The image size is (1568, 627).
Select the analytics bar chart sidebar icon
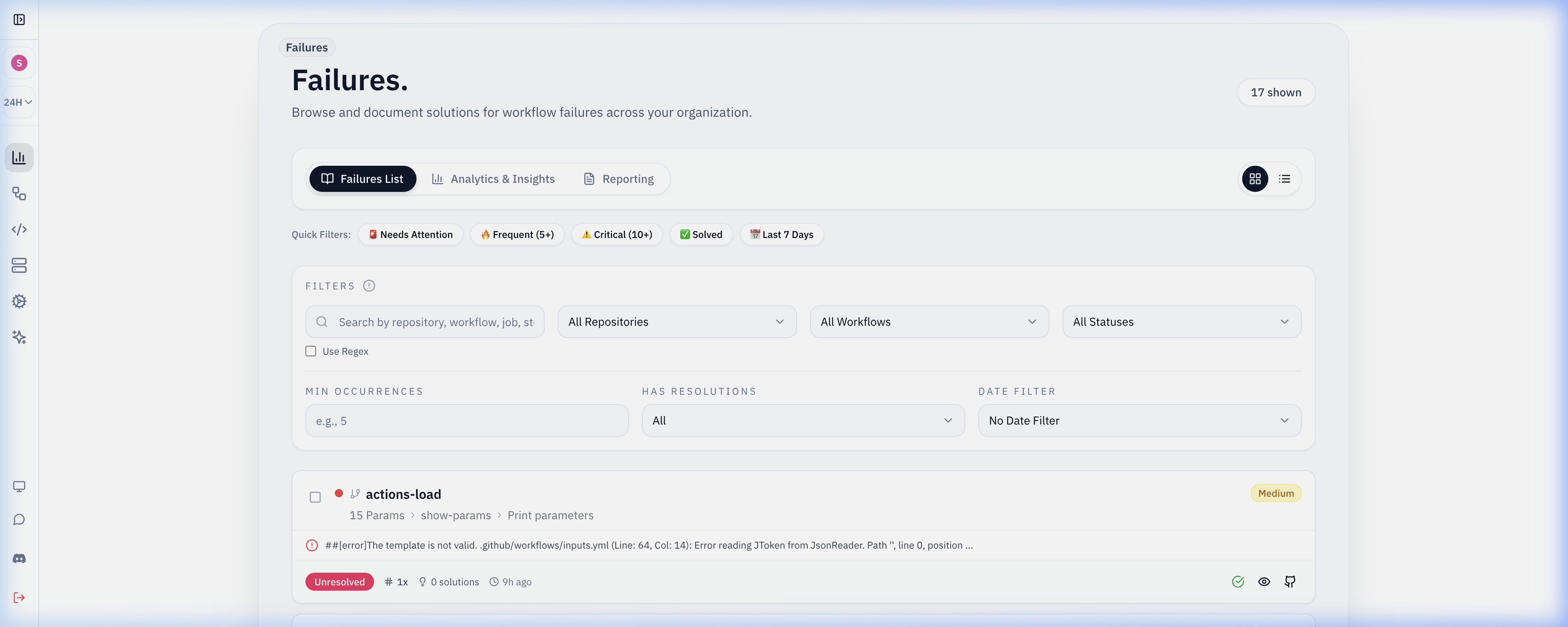click(x=19, y=157)
